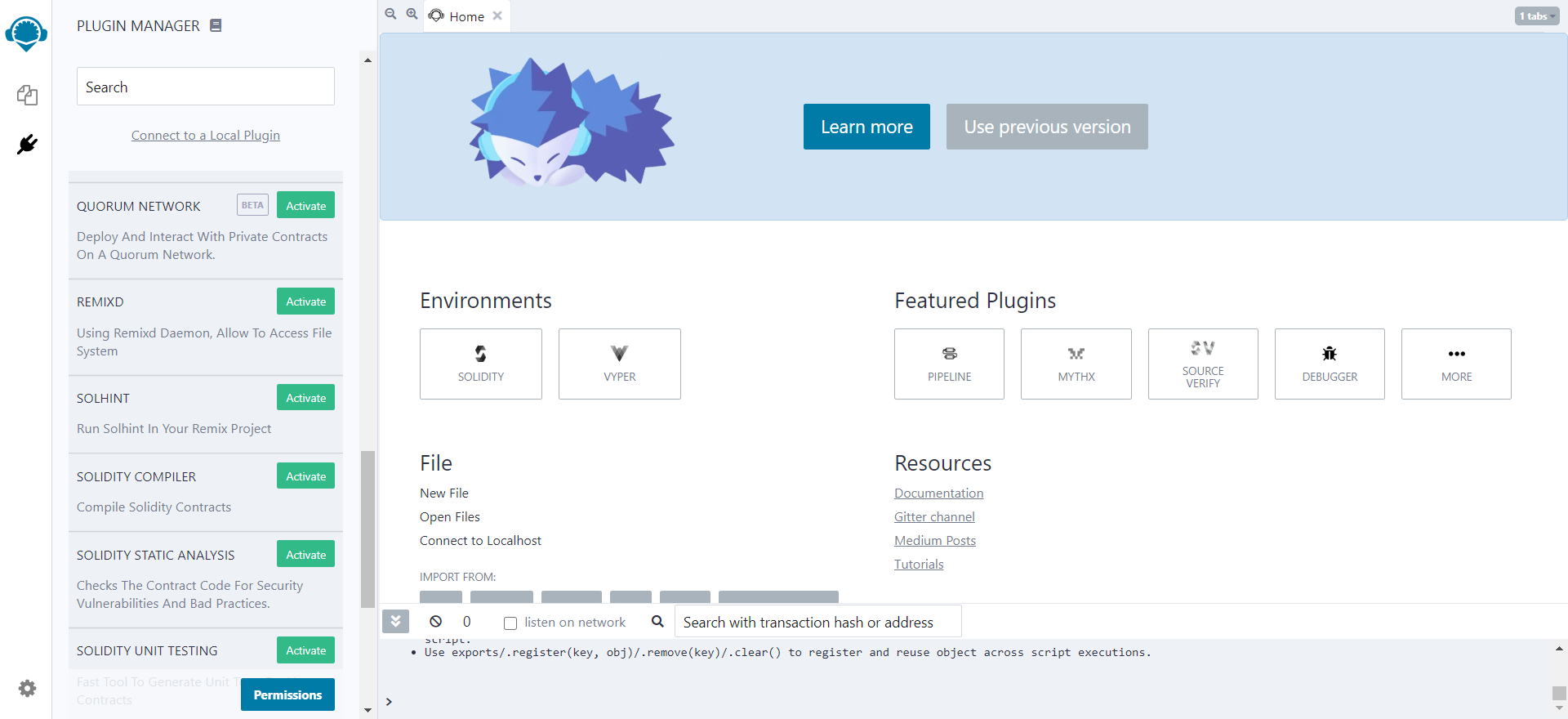Click the PLUGIN MANAGER panel heading
Viewport: 1568px width, 719px height.
(138, 25)
